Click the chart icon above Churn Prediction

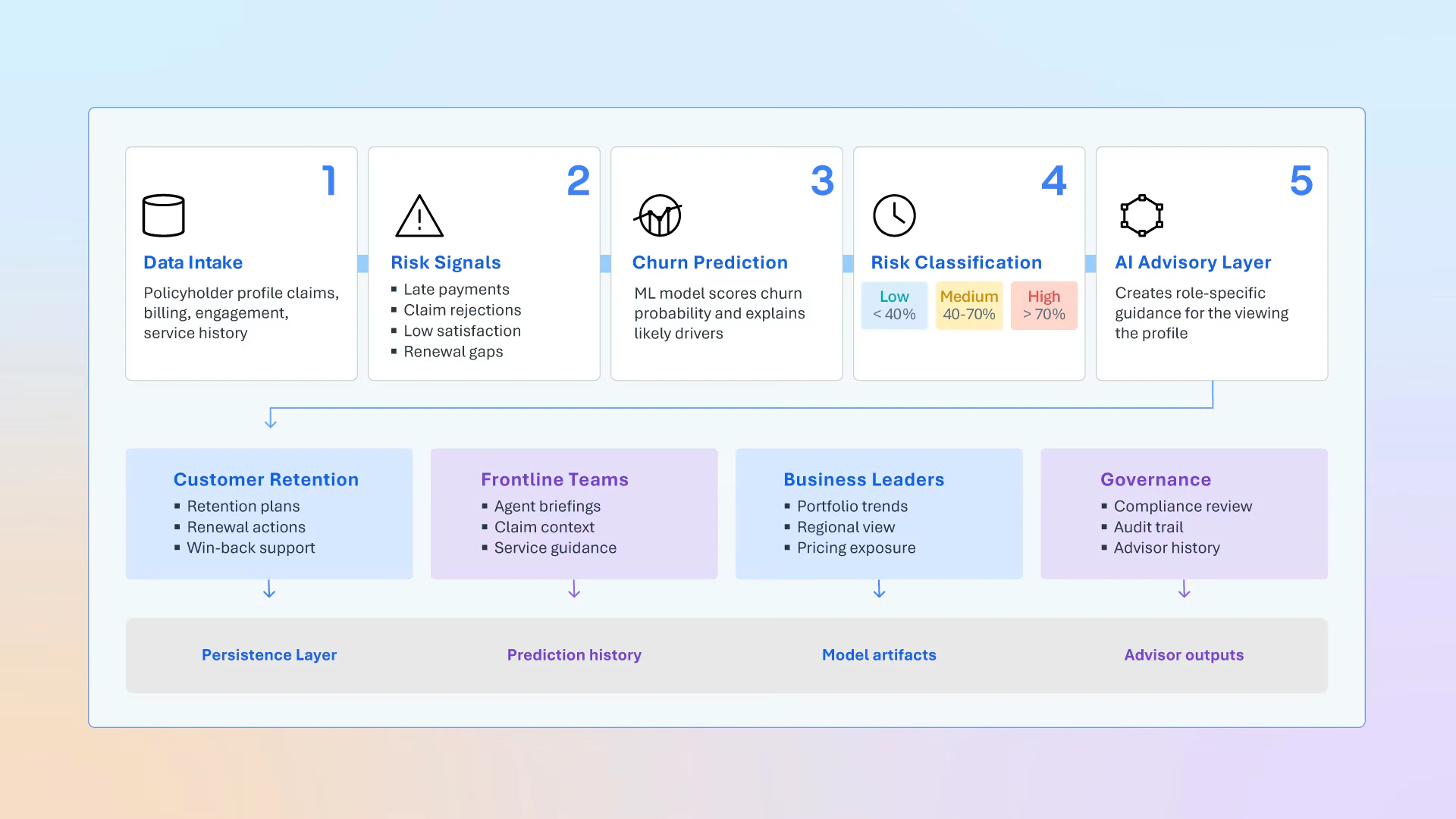tap(658, 215)
